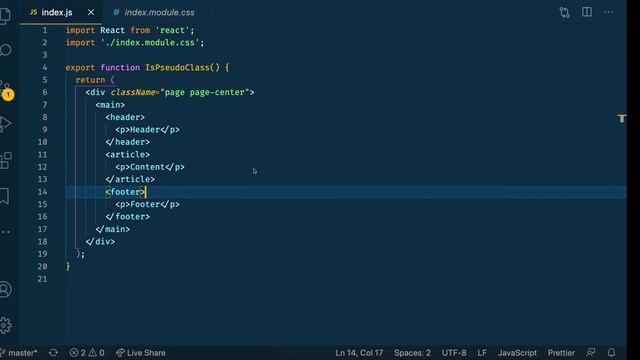
Task: Open the Search panel
Action: [5, 51]
